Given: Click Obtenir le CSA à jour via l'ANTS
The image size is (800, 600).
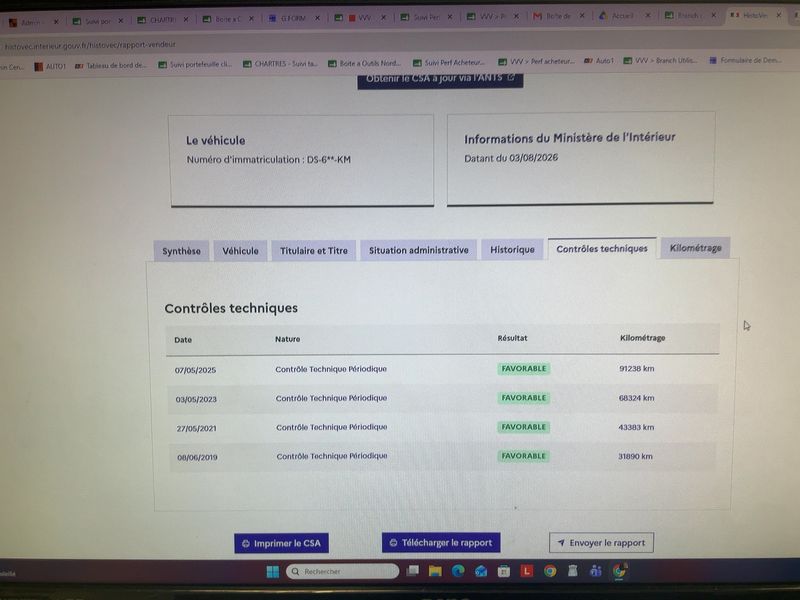Looking at the screenshot, I should (x=440, y=79).
